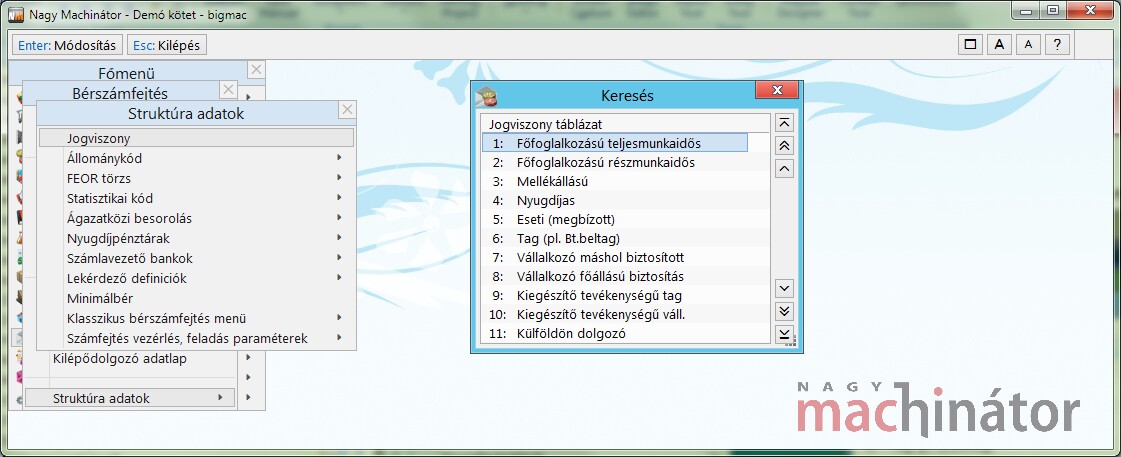Select the Jogviszony menu entry
The width and height of the screenshot is (1121, 457).
196,138
